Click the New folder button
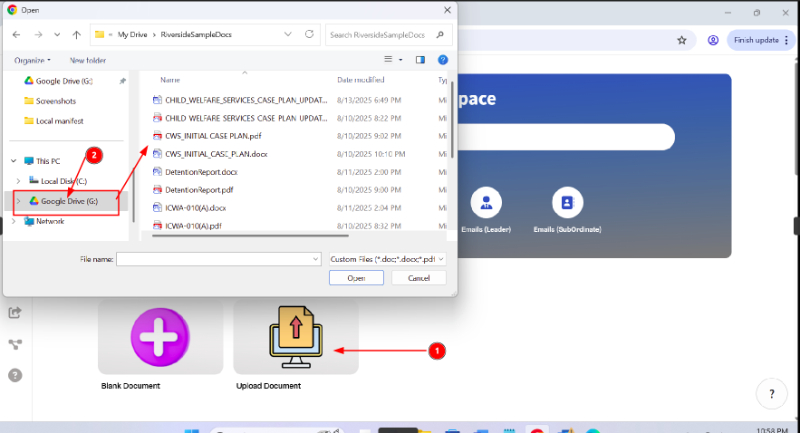The height and width of the screenshot is (433, 800). 89,60
